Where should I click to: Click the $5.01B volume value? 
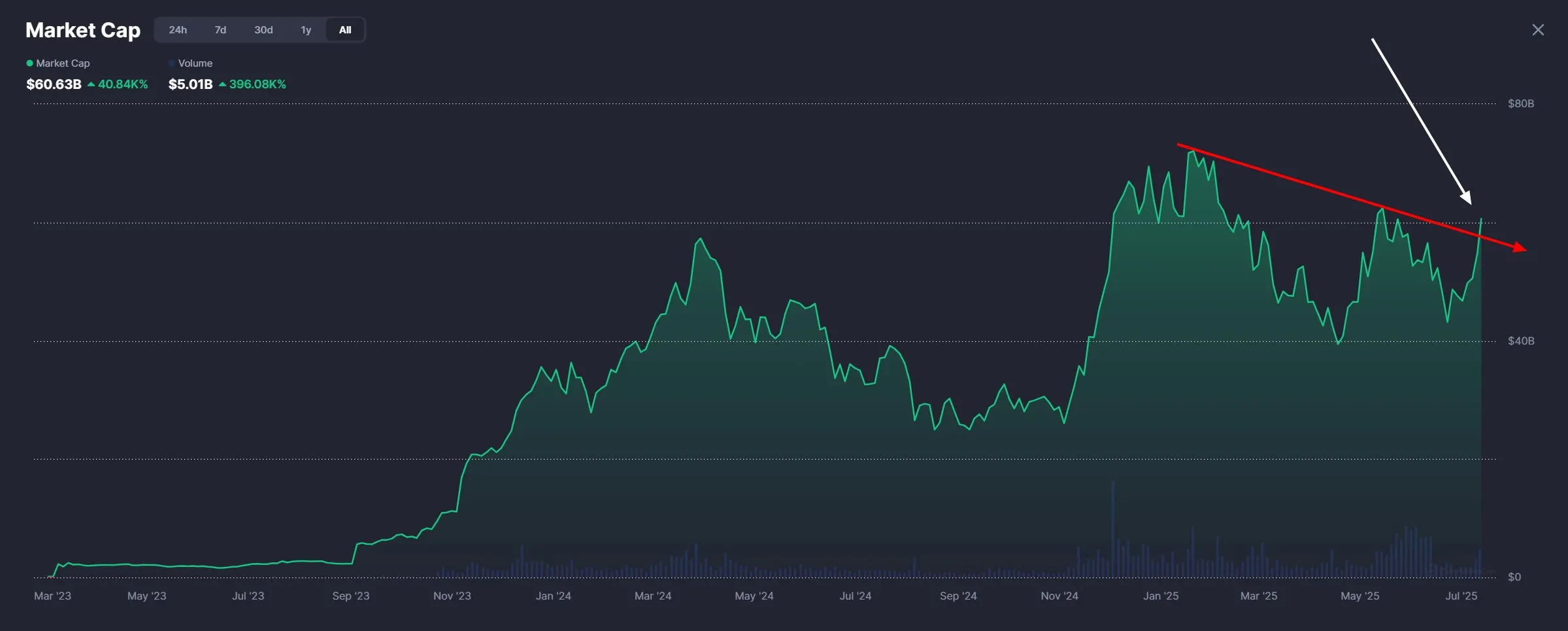point(190,84)
